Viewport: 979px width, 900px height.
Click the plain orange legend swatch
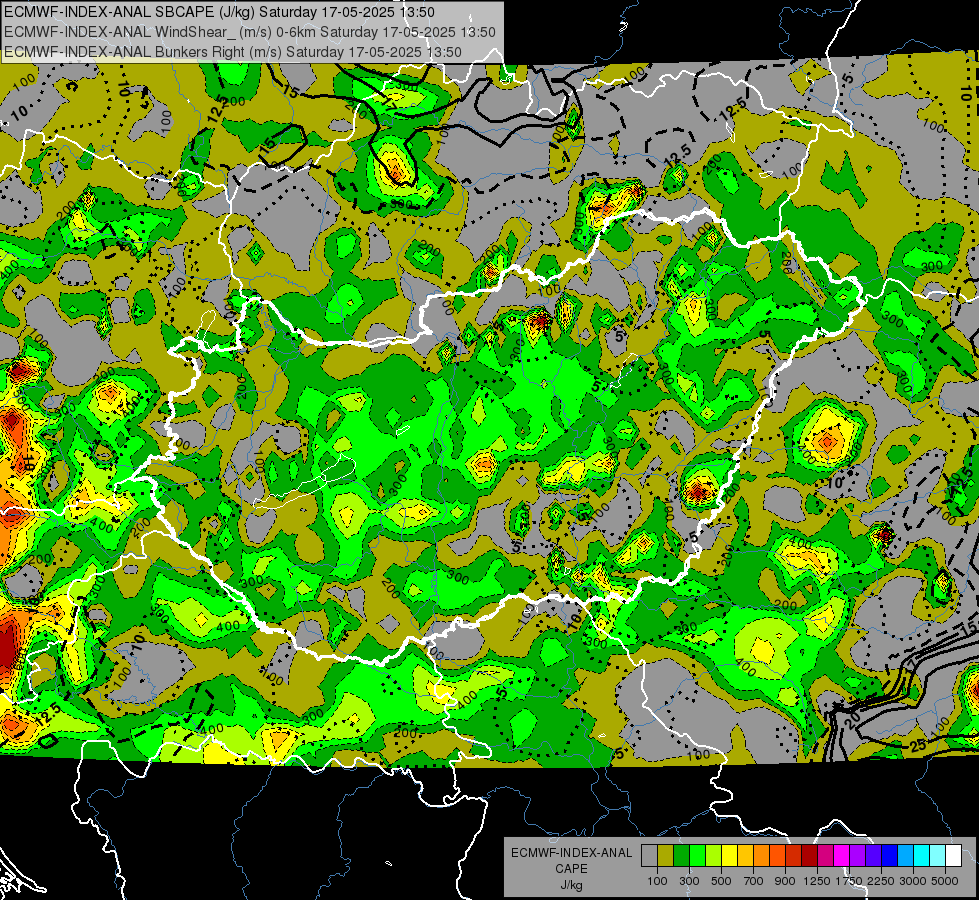(761, 856)
